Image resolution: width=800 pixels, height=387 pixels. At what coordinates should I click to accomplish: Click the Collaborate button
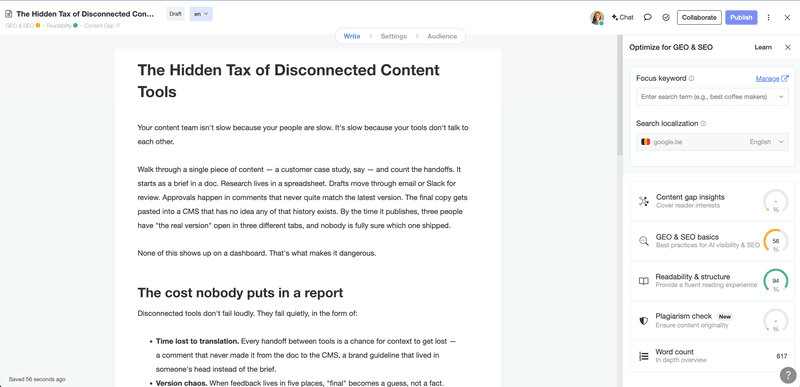699,17
